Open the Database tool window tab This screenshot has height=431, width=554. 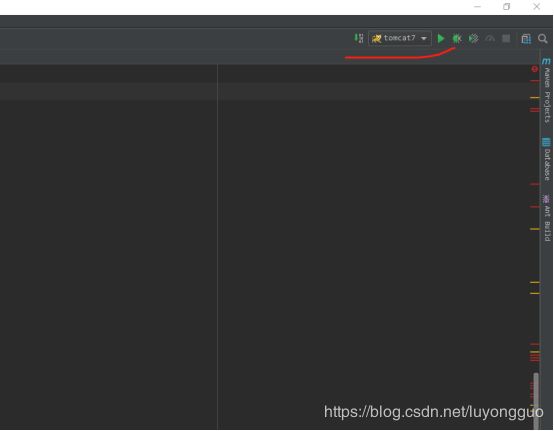(x=547, y=159)
